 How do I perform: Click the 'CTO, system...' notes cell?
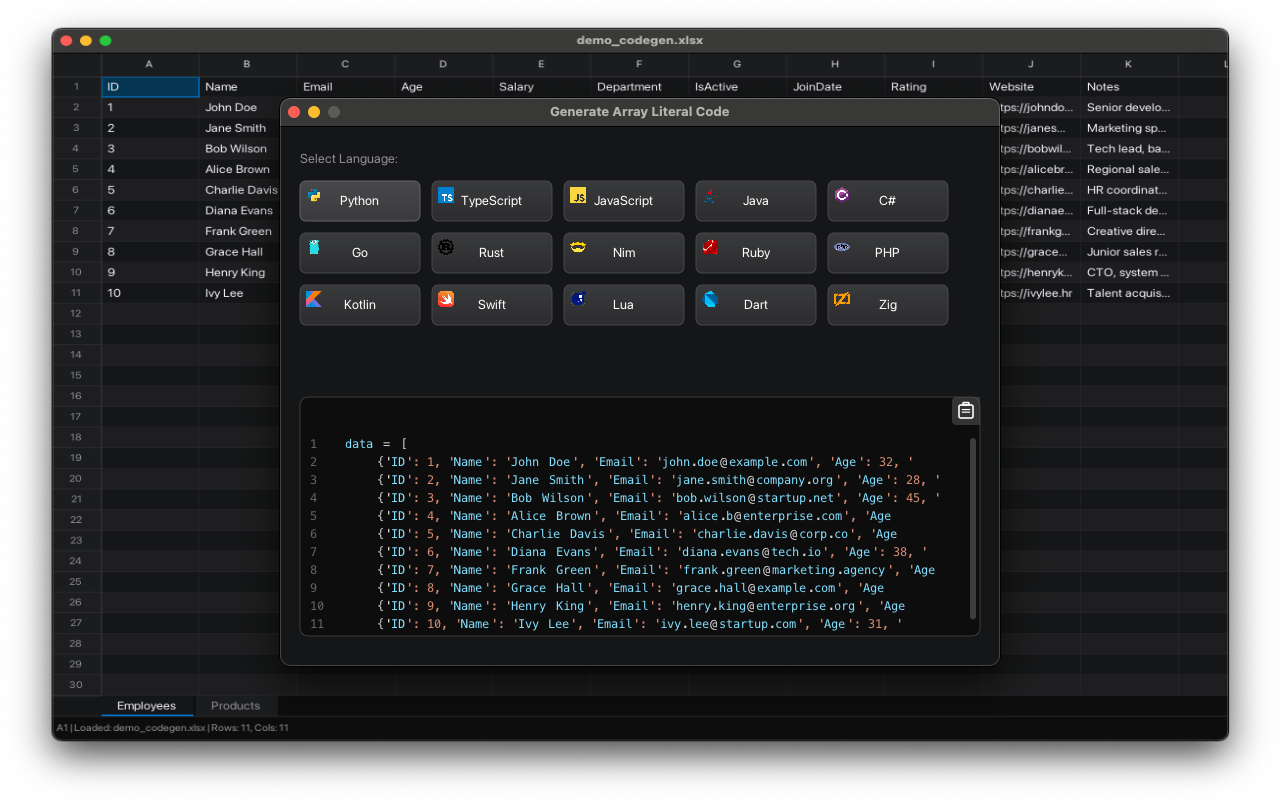coord(1129,272)
